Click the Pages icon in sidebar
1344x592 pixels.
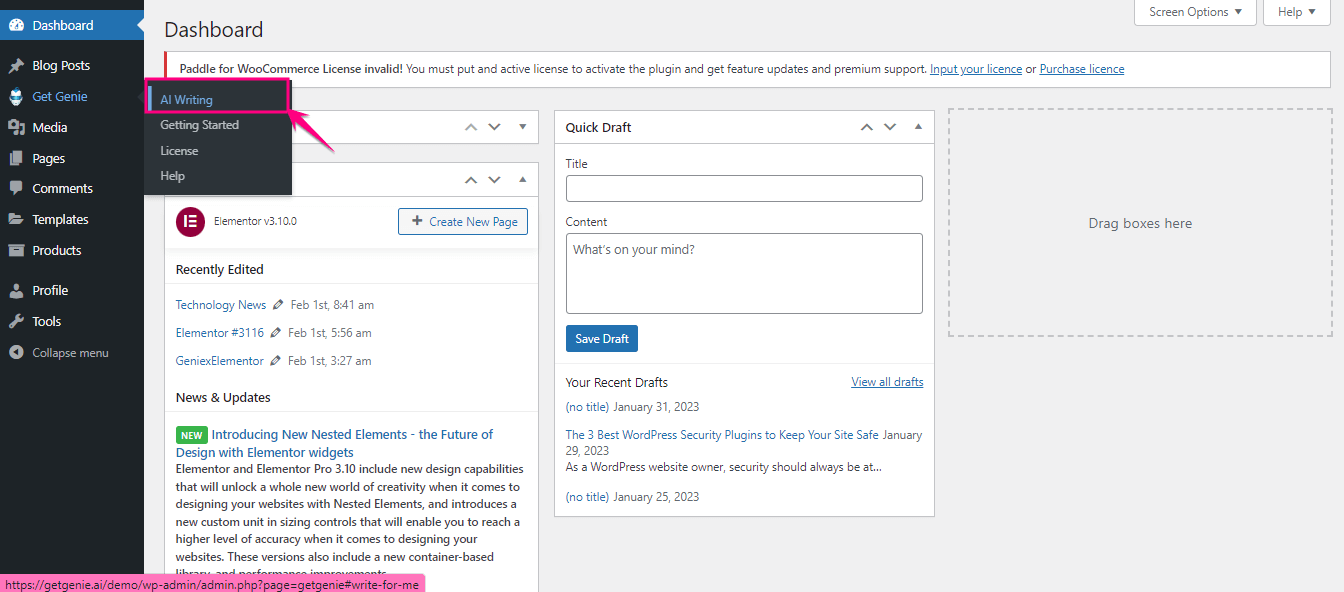[16, 158]
